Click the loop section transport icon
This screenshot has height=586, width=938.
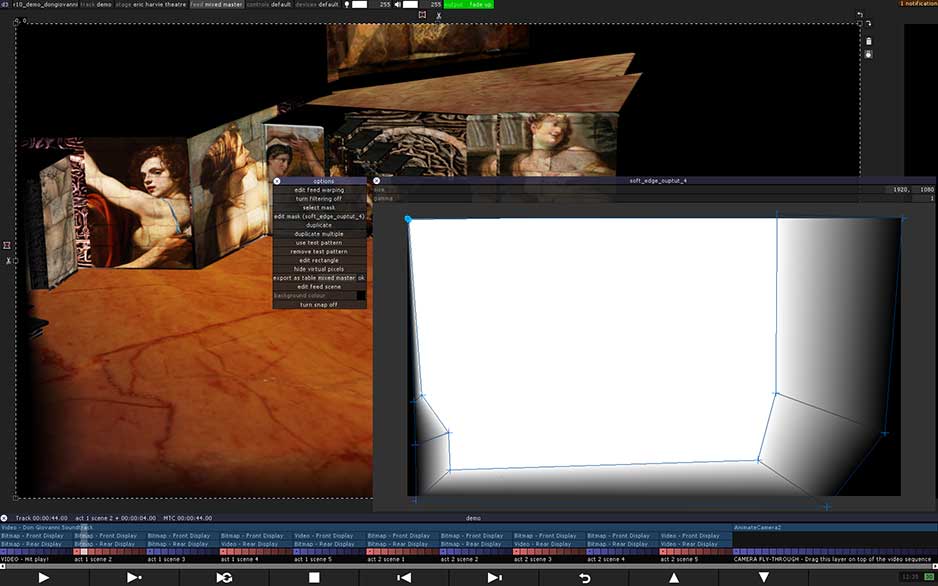224,578
